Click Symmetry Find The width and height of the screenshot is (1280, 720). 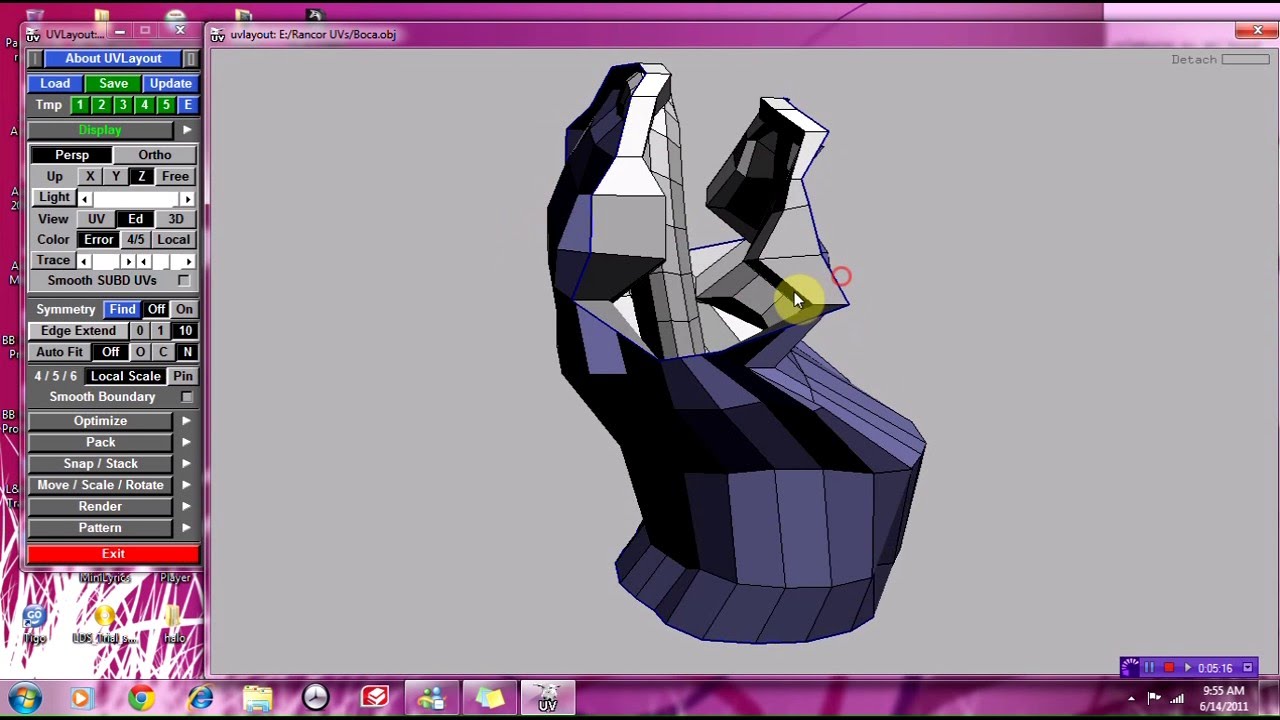(x=122, y=310)
